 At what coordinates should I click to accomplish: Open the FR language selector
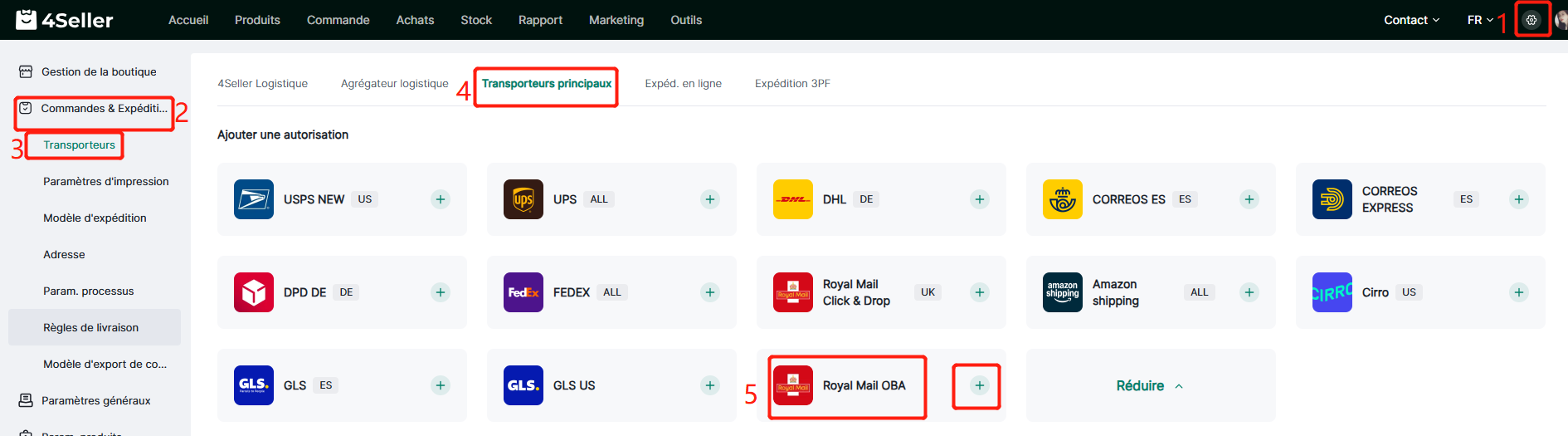coord(1479,20)
